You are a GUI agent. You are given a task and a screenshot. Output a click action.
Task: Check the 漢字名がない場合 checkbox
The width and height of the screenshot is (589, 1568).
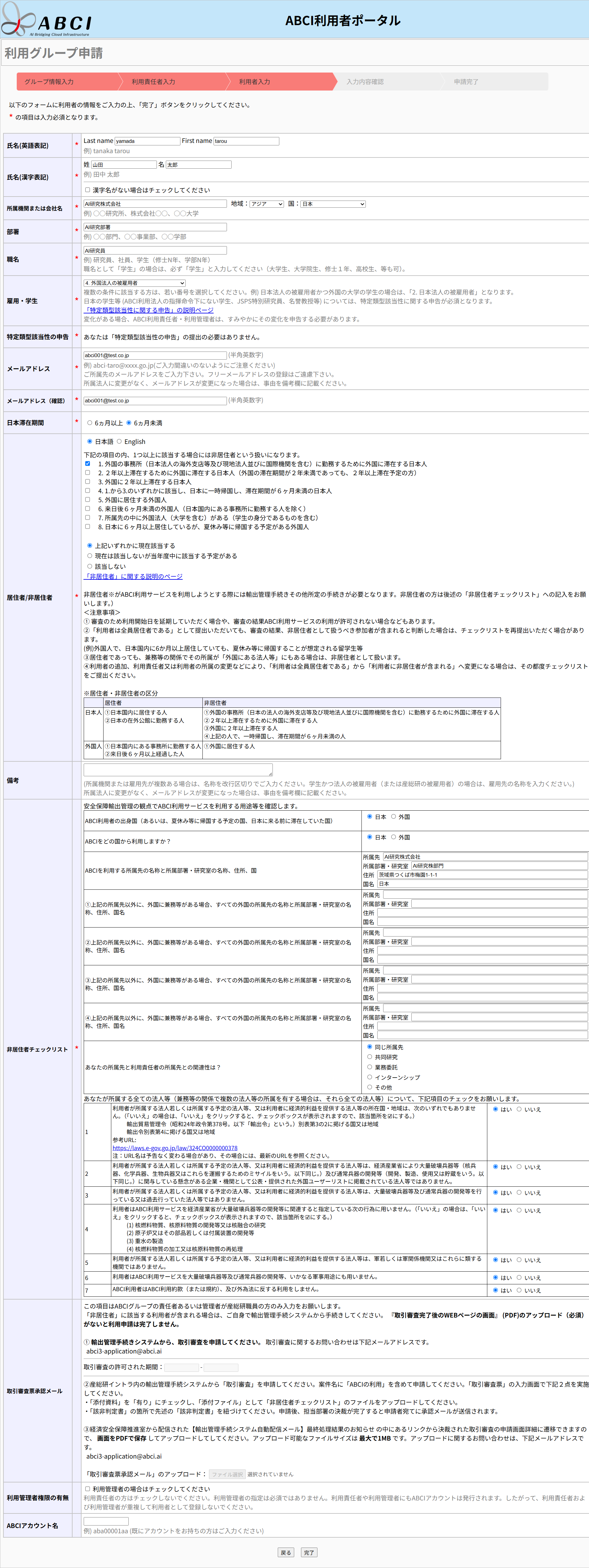88,190
